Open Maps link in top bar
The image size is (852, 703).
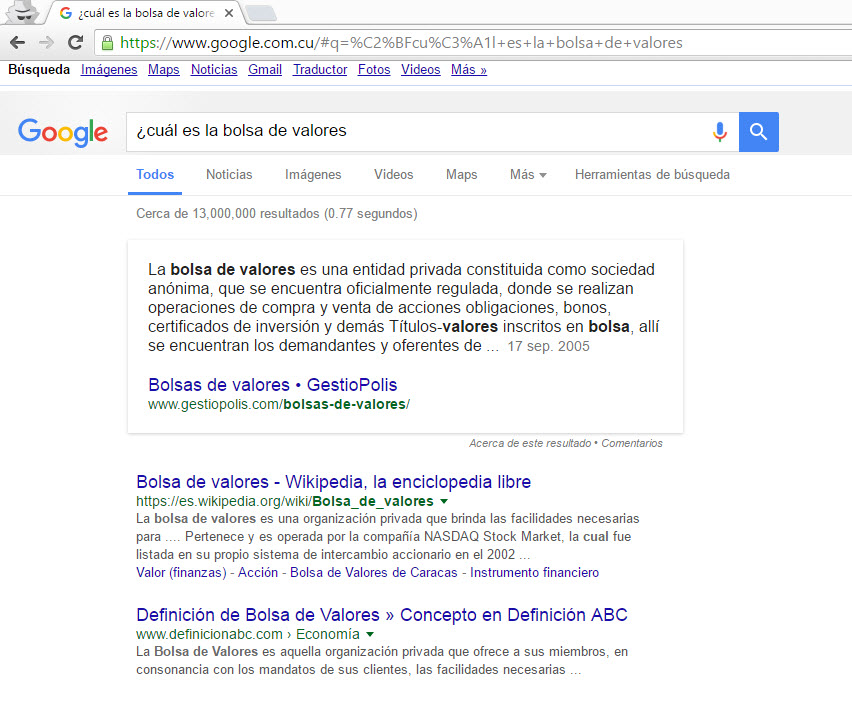(164, 70)
